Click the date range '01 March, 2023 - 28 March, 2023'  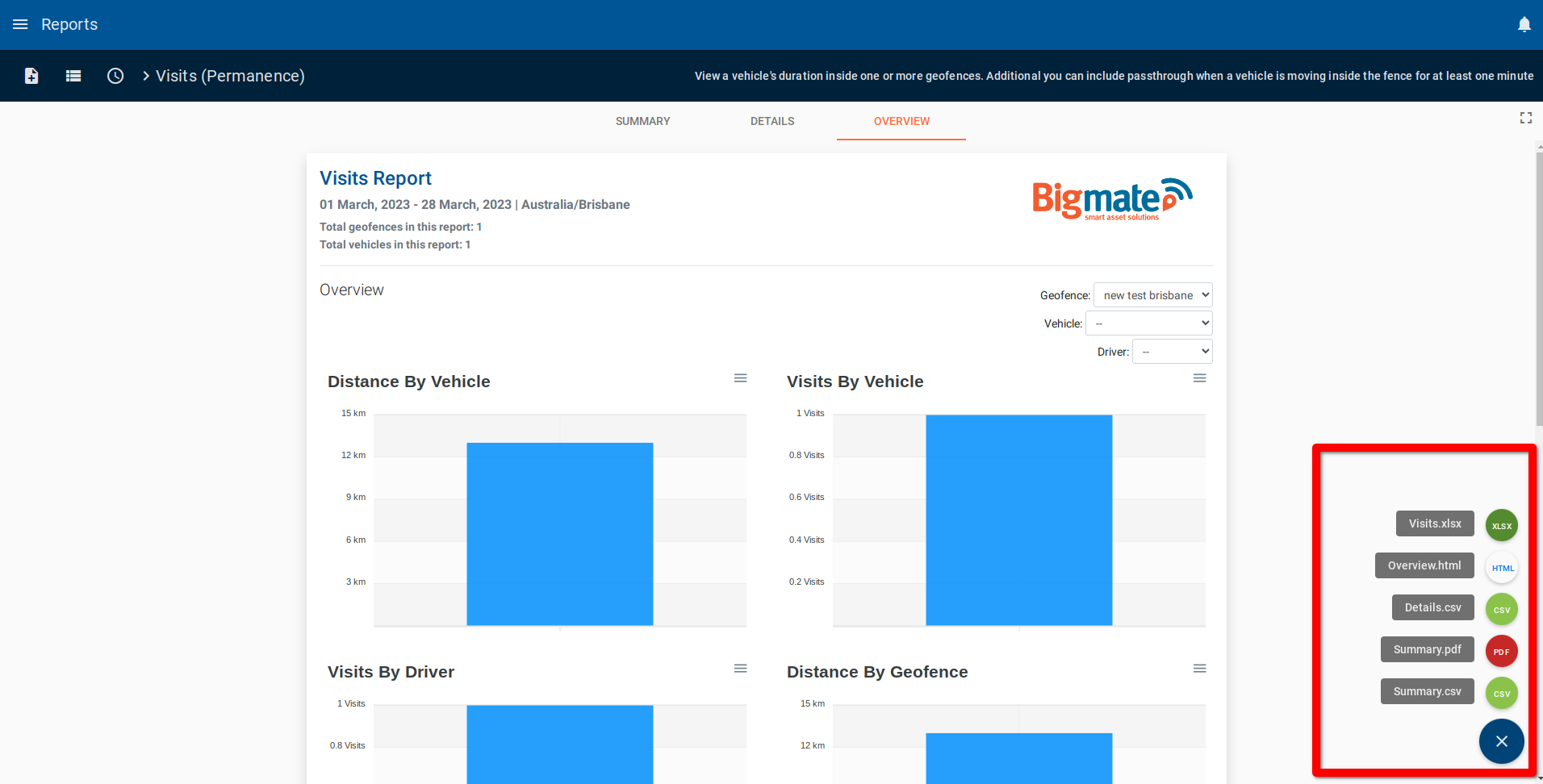pyautogui.click(x=416, y=205)
